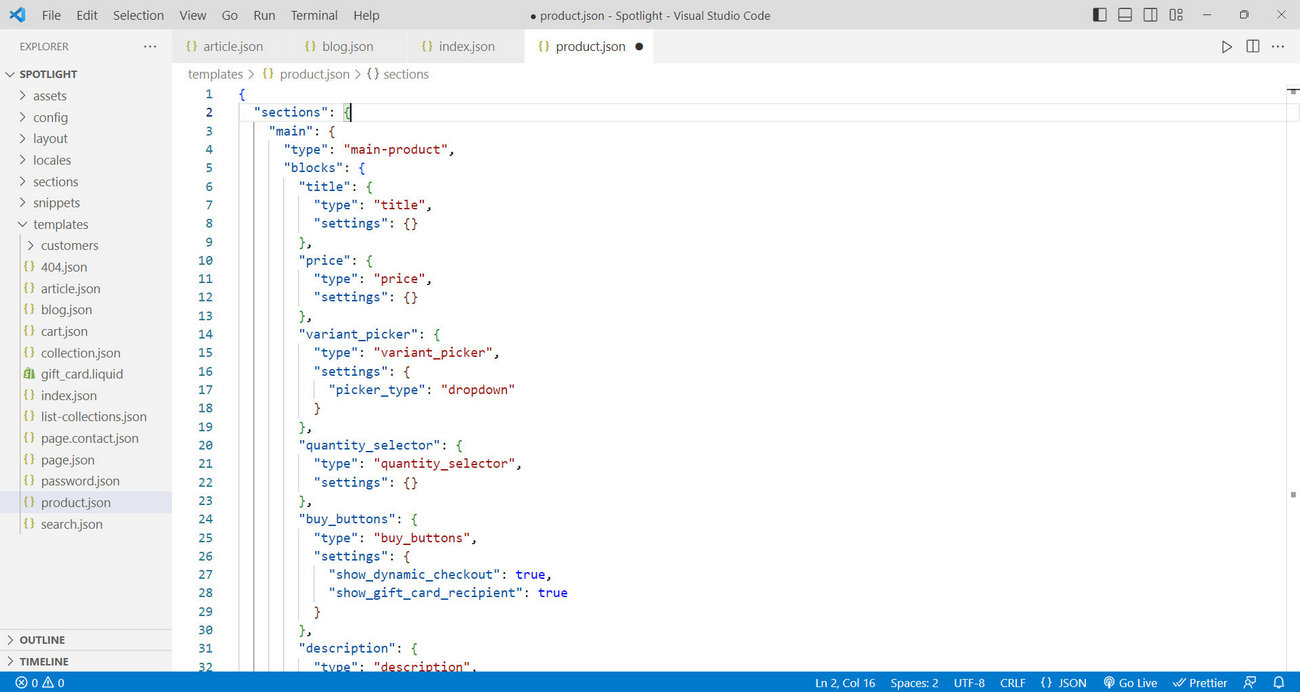The width and height of the screenshot is (1300, 692).
Task: Switch to the index.json tab
Action: [x=466, y=47]
